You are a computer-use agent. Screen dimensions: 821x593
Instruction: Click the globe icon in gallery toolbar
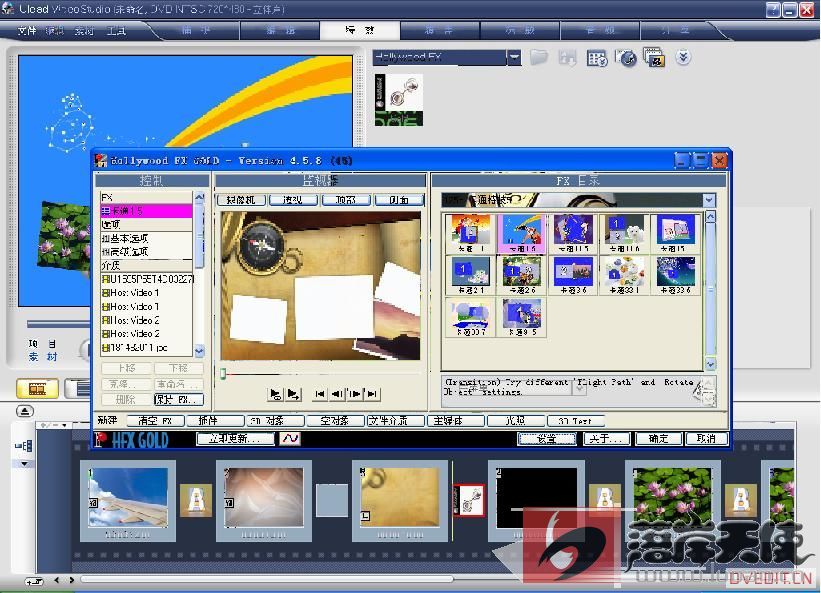pyautogui.click(x=626, y=58)
